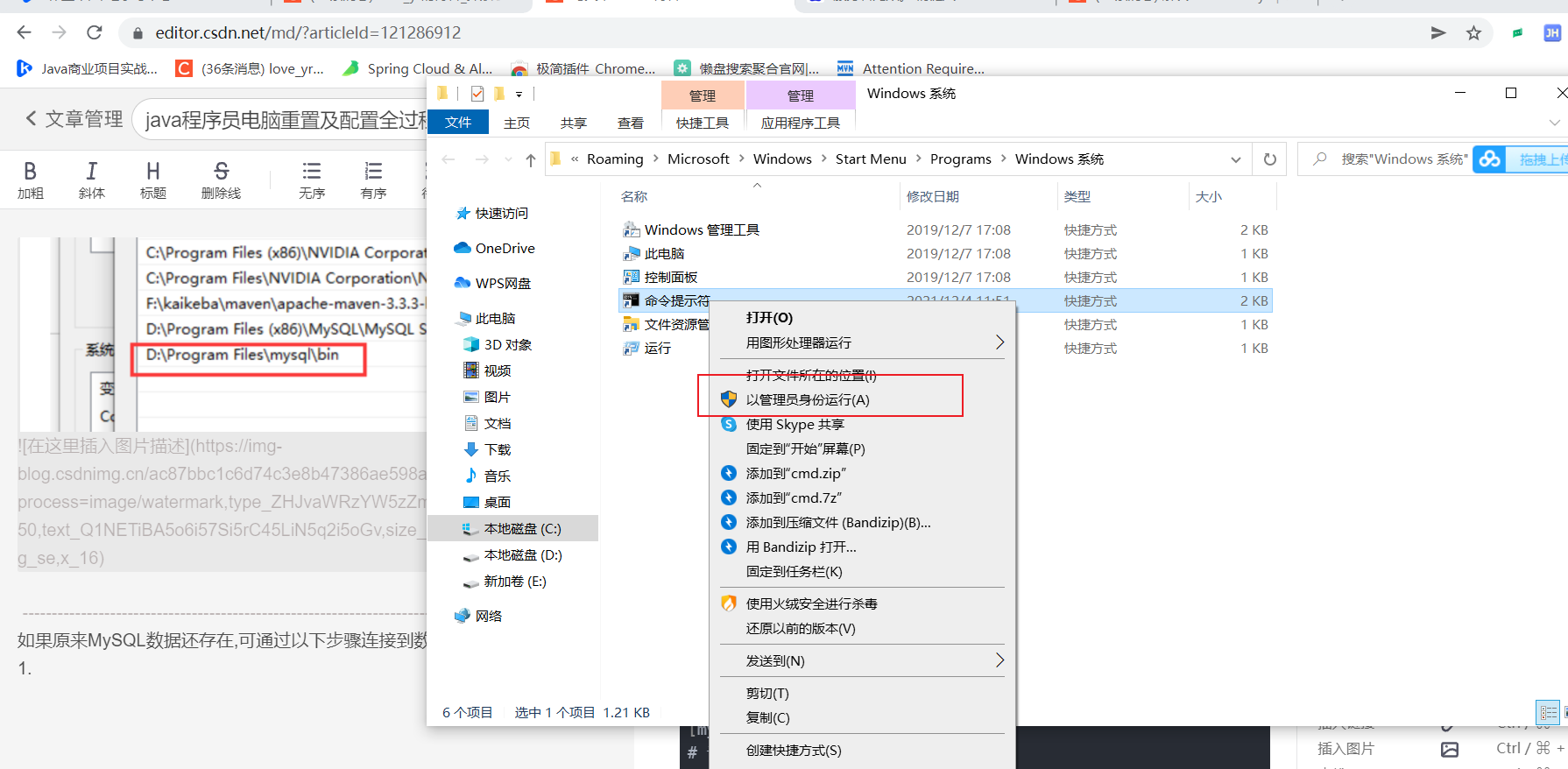Go back to 文章管理
This screenshot has width=1568, height=769.
[x=74, y=119]
